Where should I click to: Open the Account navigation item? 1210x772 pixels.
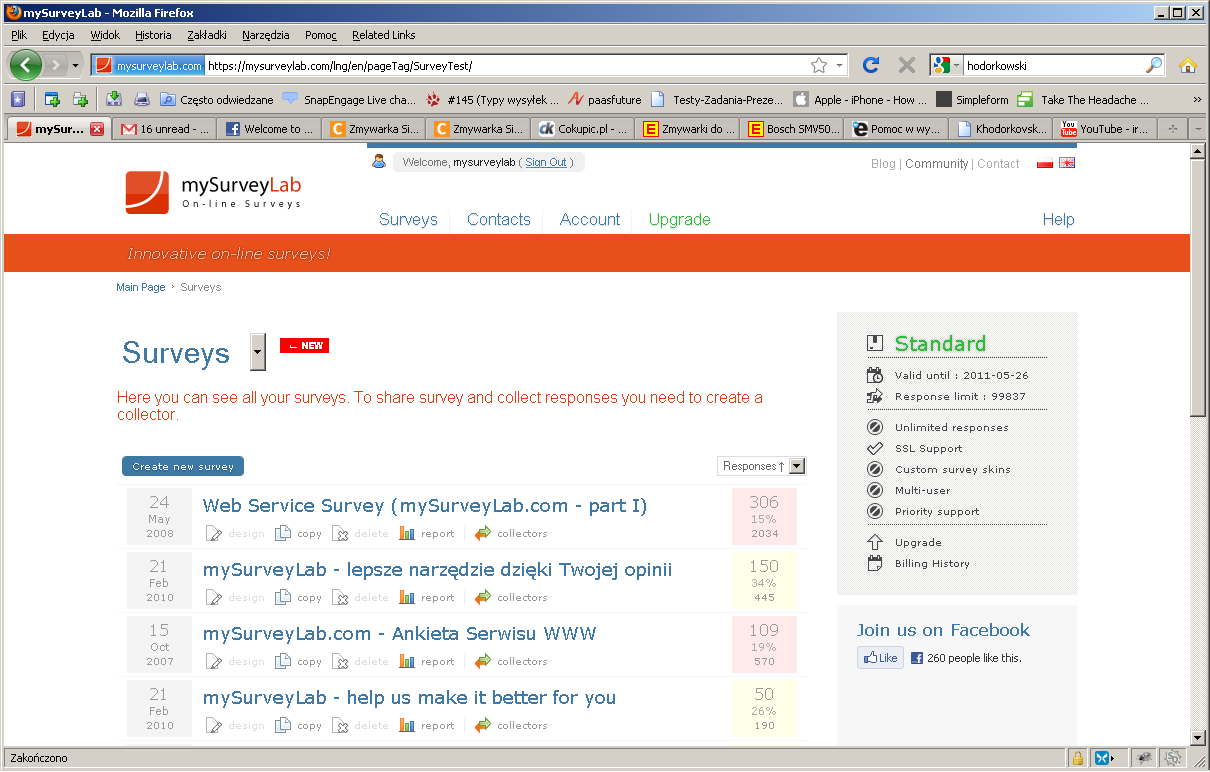tap(590, 220)
